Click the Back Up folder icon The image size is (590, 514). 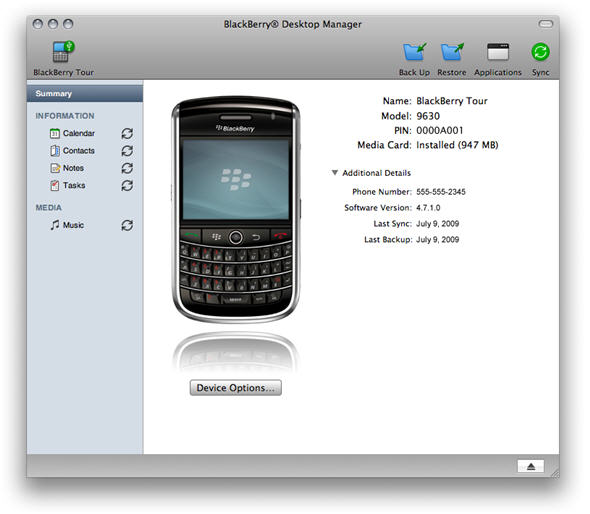414,52
